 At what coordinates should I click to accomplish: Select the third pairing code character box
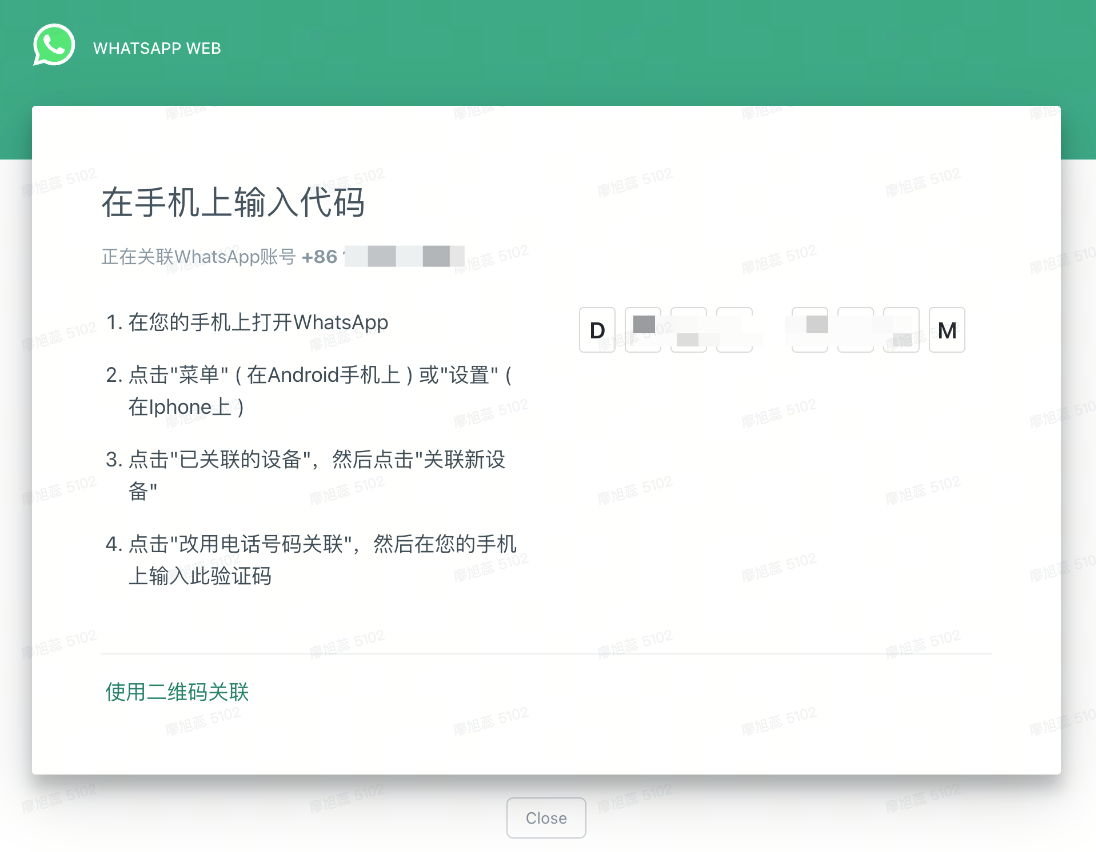688,330
